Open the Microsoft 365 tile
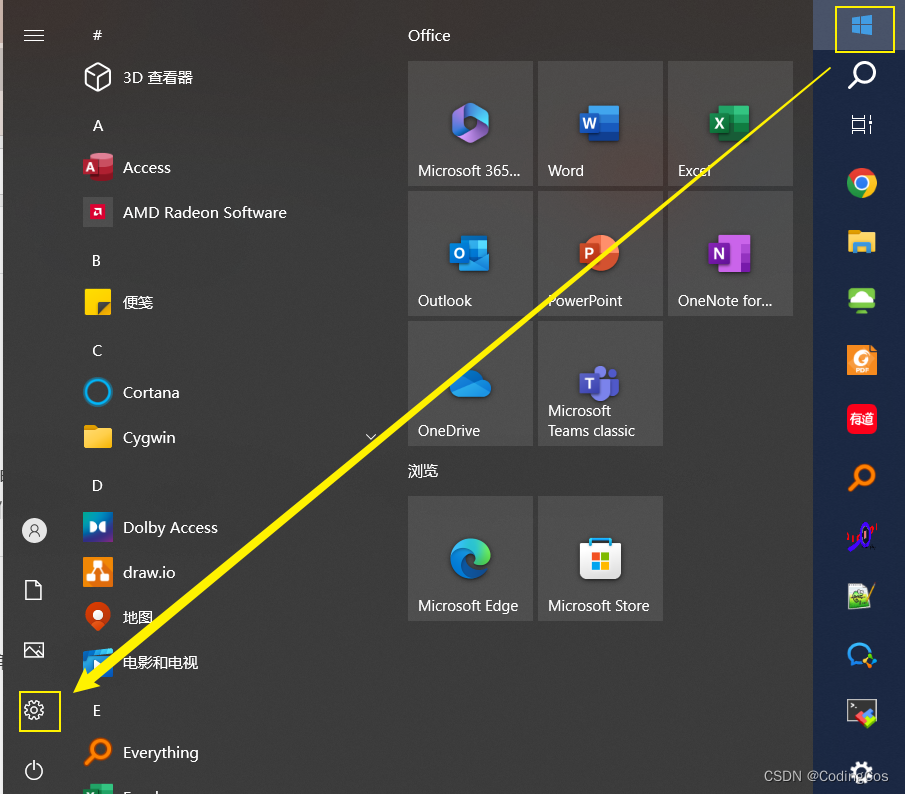This screenshot has width=905, height=794. (x=470, y=123)
